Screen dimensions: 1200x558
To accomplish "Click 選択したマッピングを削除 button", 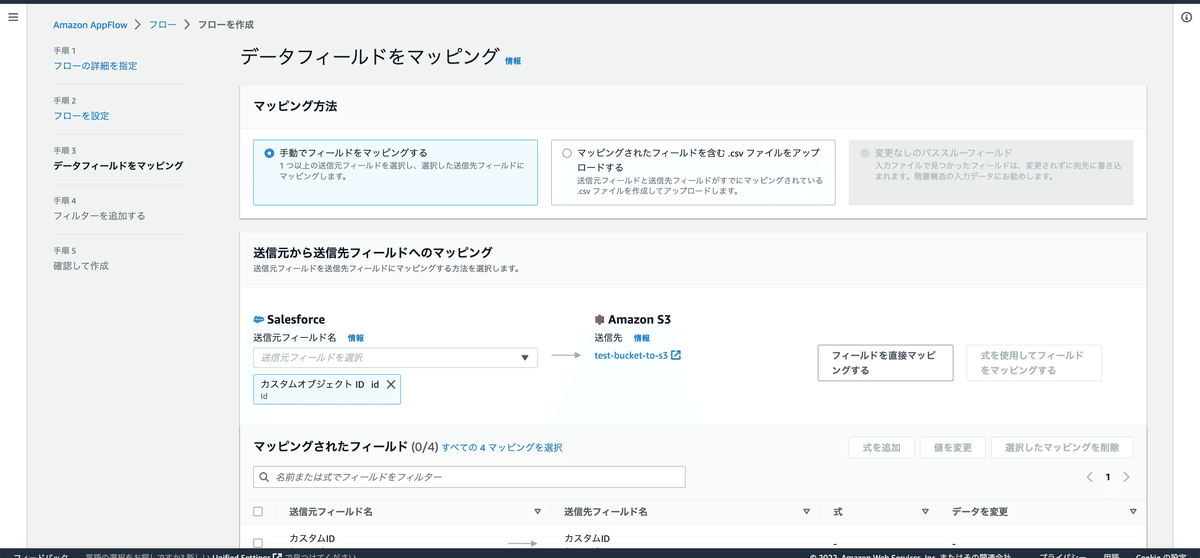I will (x=1062, y=447).
